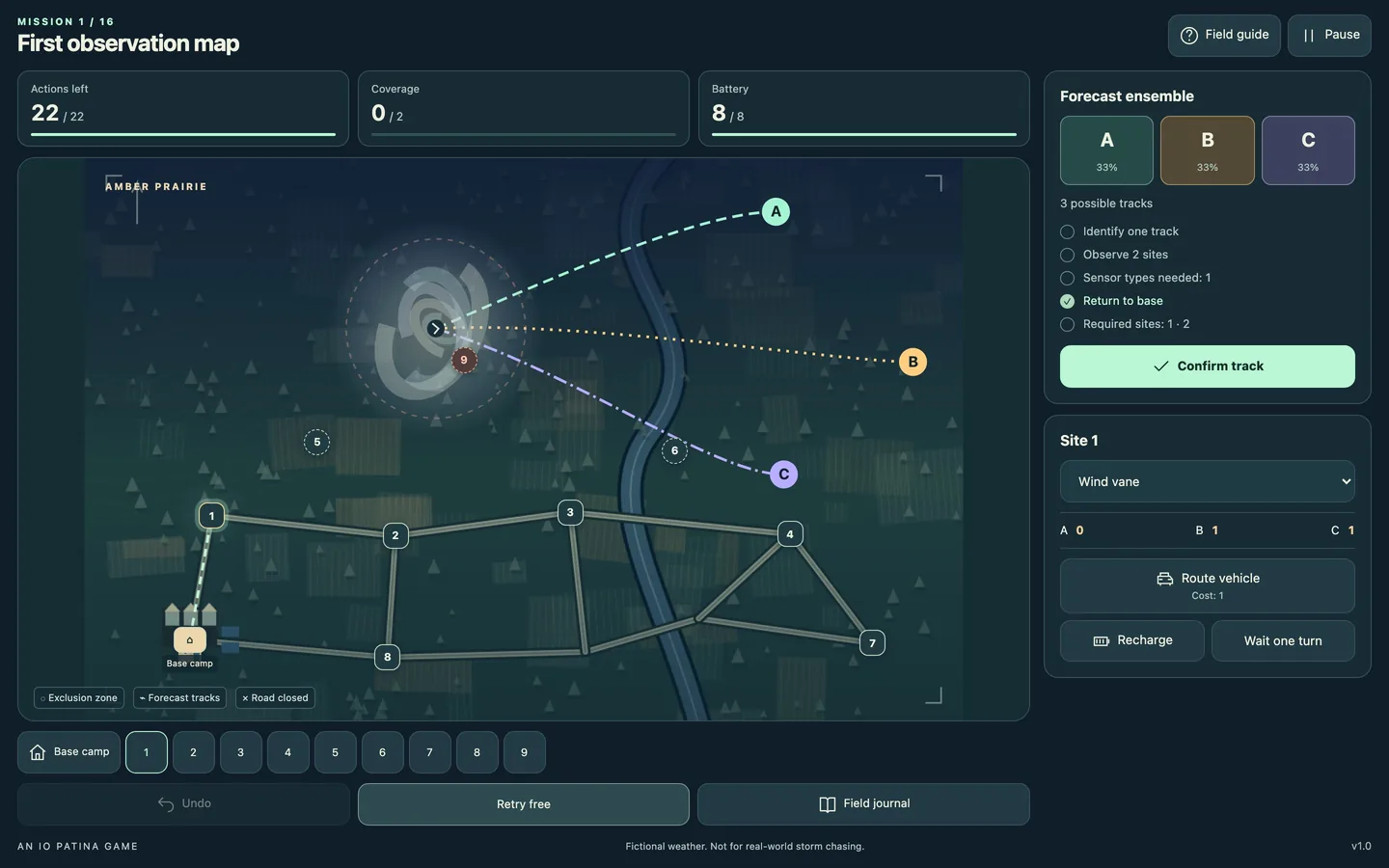Select road node 3 on the map

click(570, 512)
